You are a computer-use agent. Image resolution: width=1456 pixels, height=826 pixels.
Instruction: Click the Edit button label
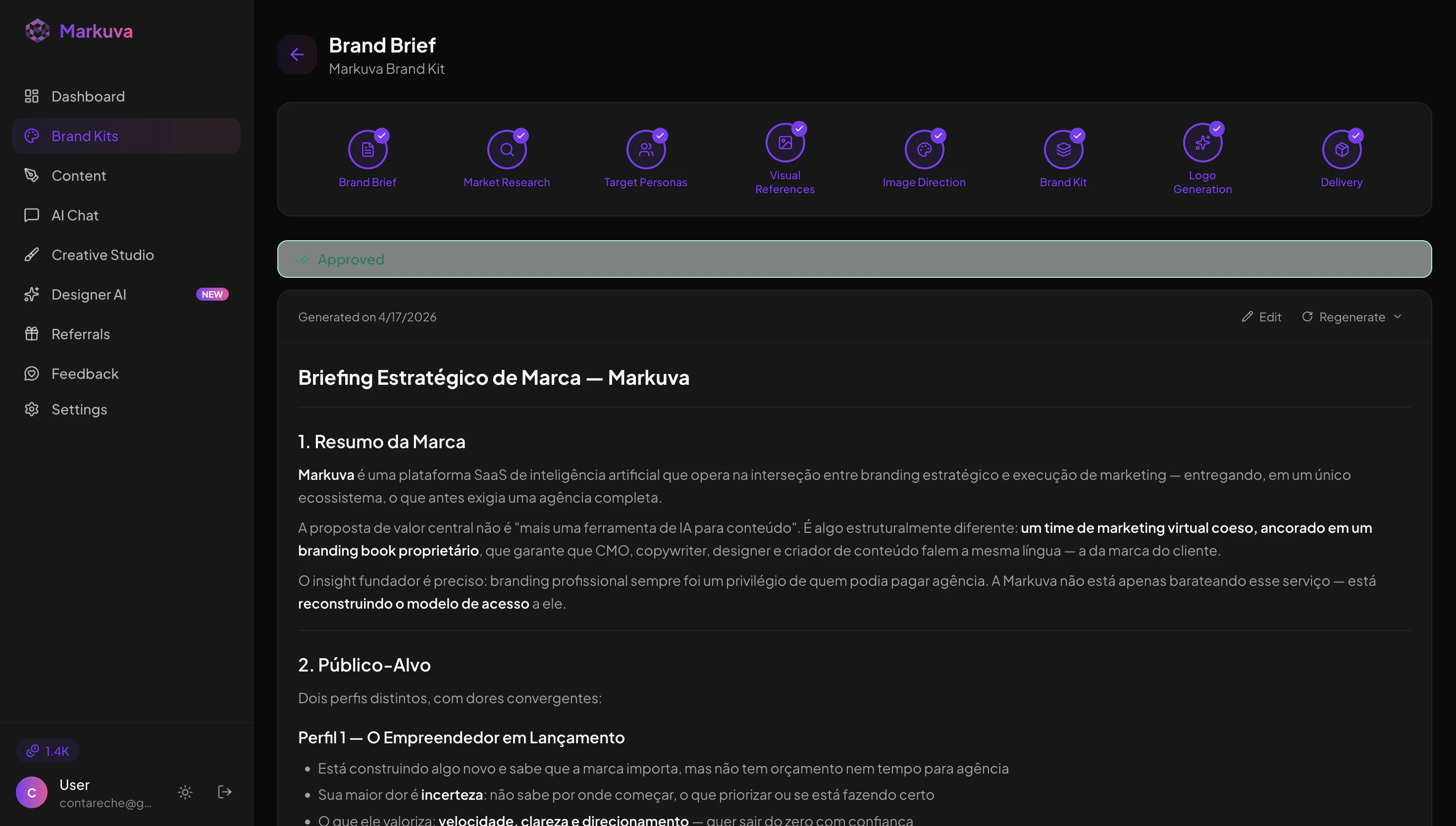coord(1270,317)
